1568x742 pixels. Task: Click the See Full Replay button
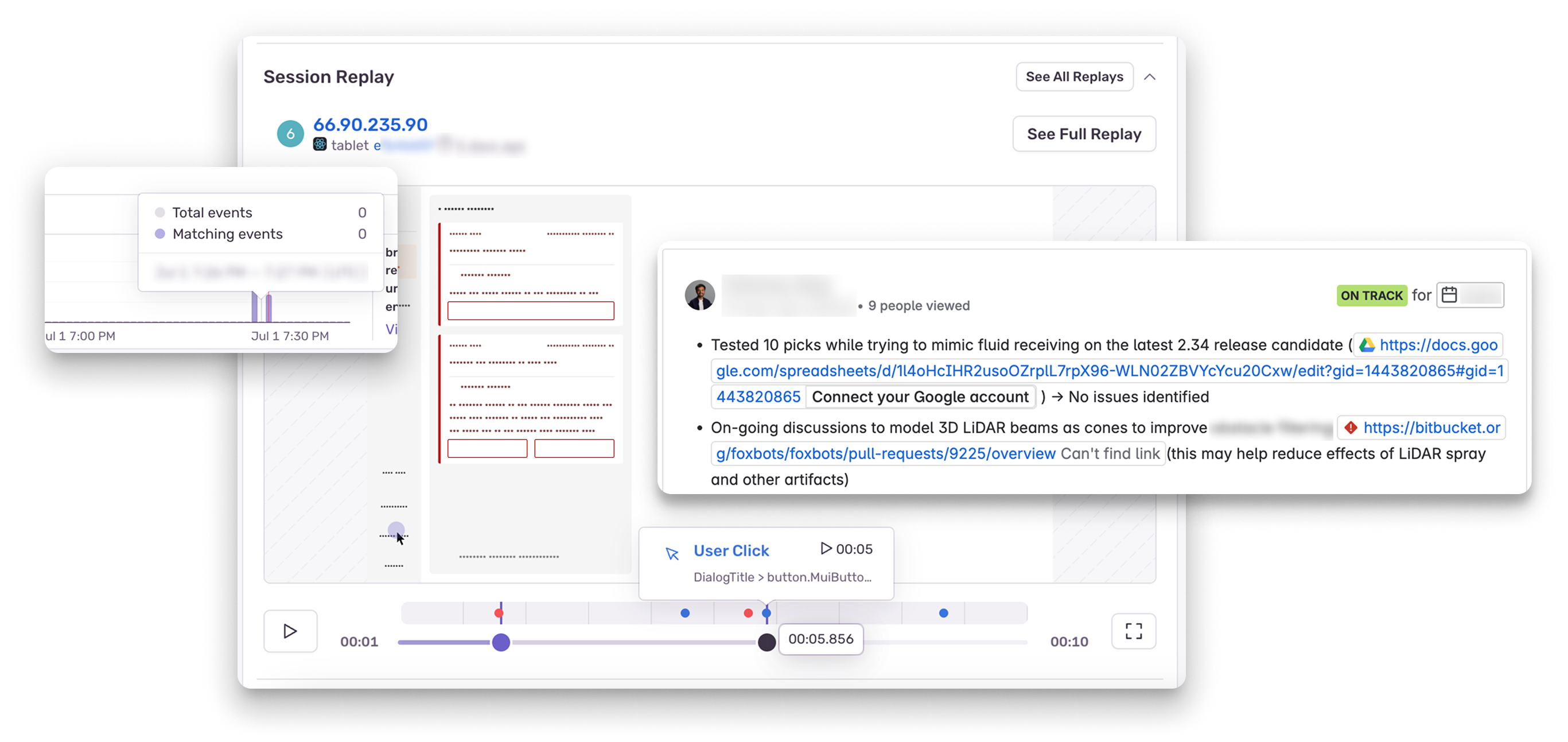1083,134
